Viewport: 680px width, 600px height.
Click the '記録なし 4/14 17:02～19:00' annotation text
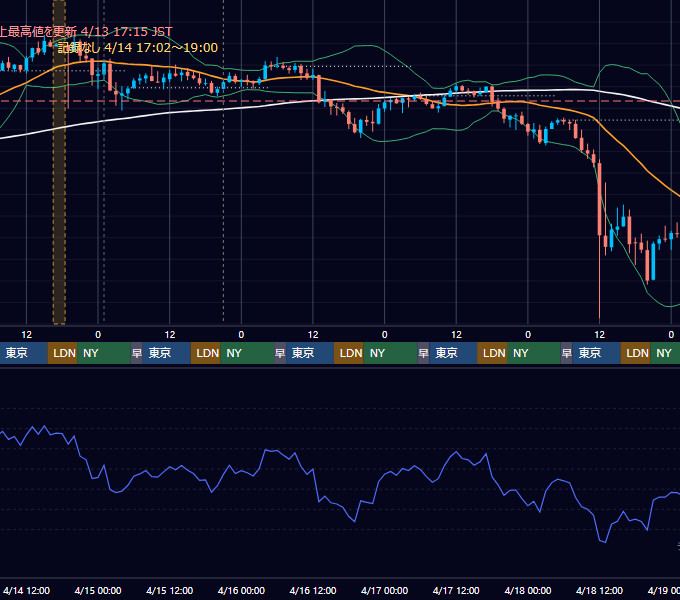(138, 48)
